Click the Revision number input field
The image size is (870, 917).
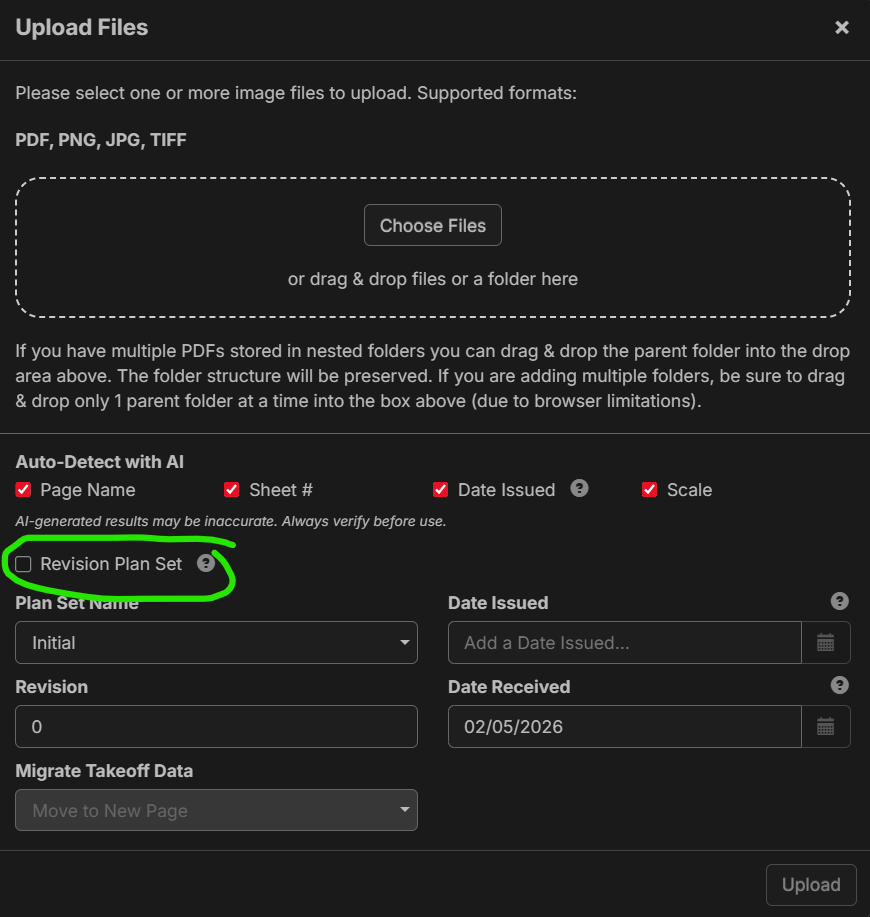coord(216,727)
